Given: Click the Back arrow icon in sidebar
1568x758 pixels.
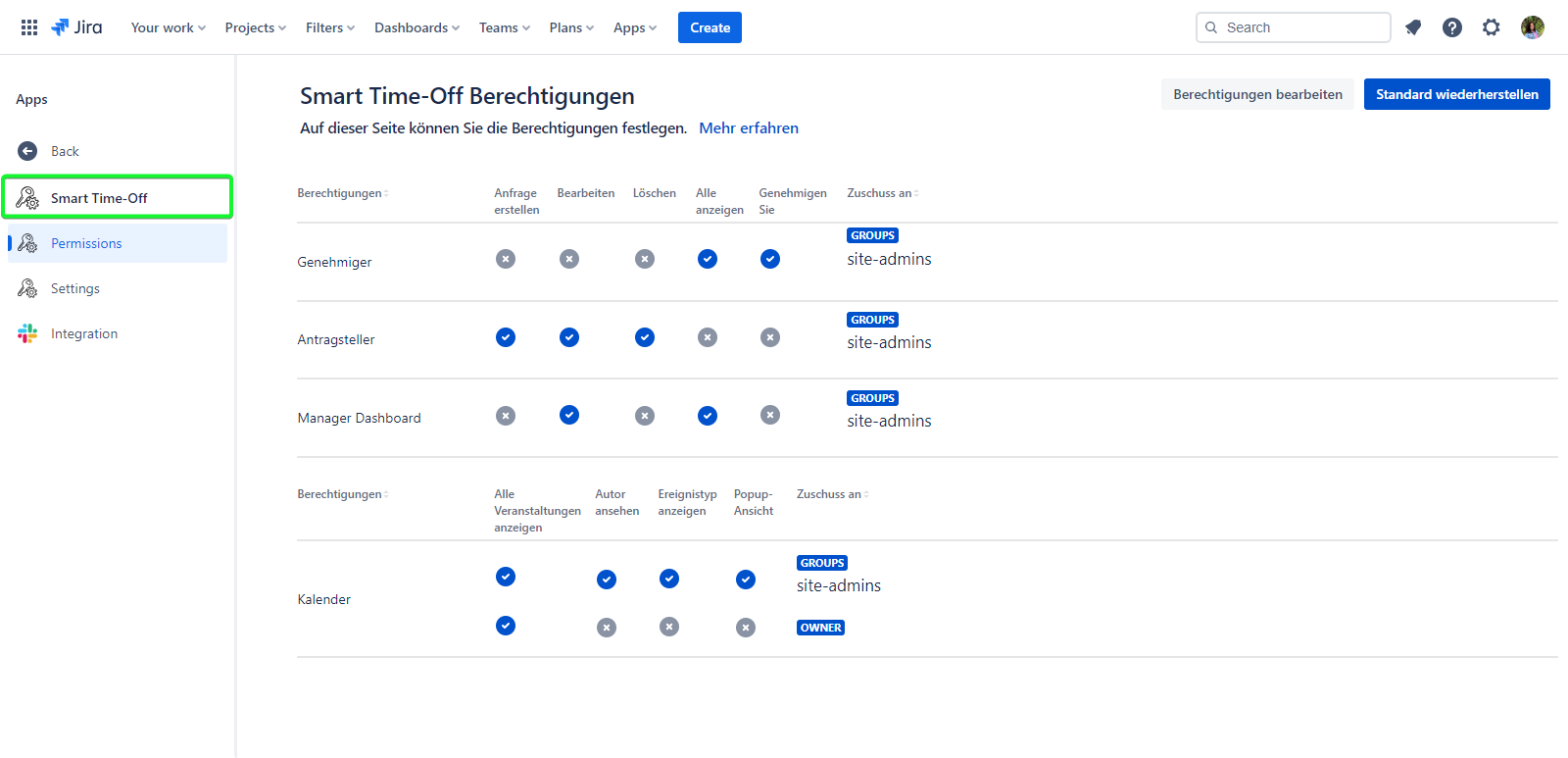Looking at the screenshot, I should click(x=27, y=151).
